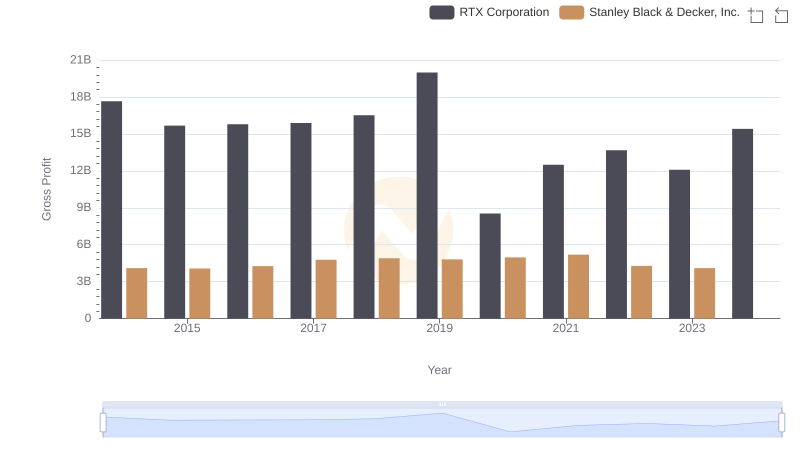Click the Gross Profit axis title
Viewport: 800px width, 461px height.
46,189
